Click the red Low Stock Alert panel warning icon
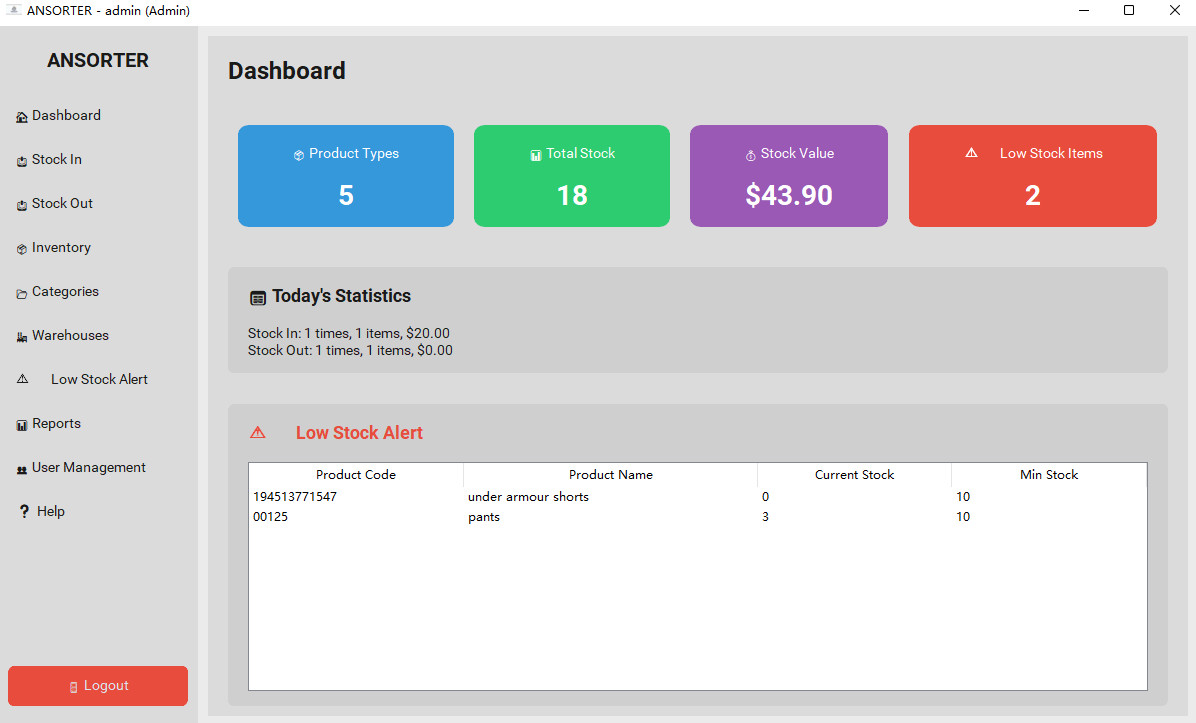 tap(258, 432)
